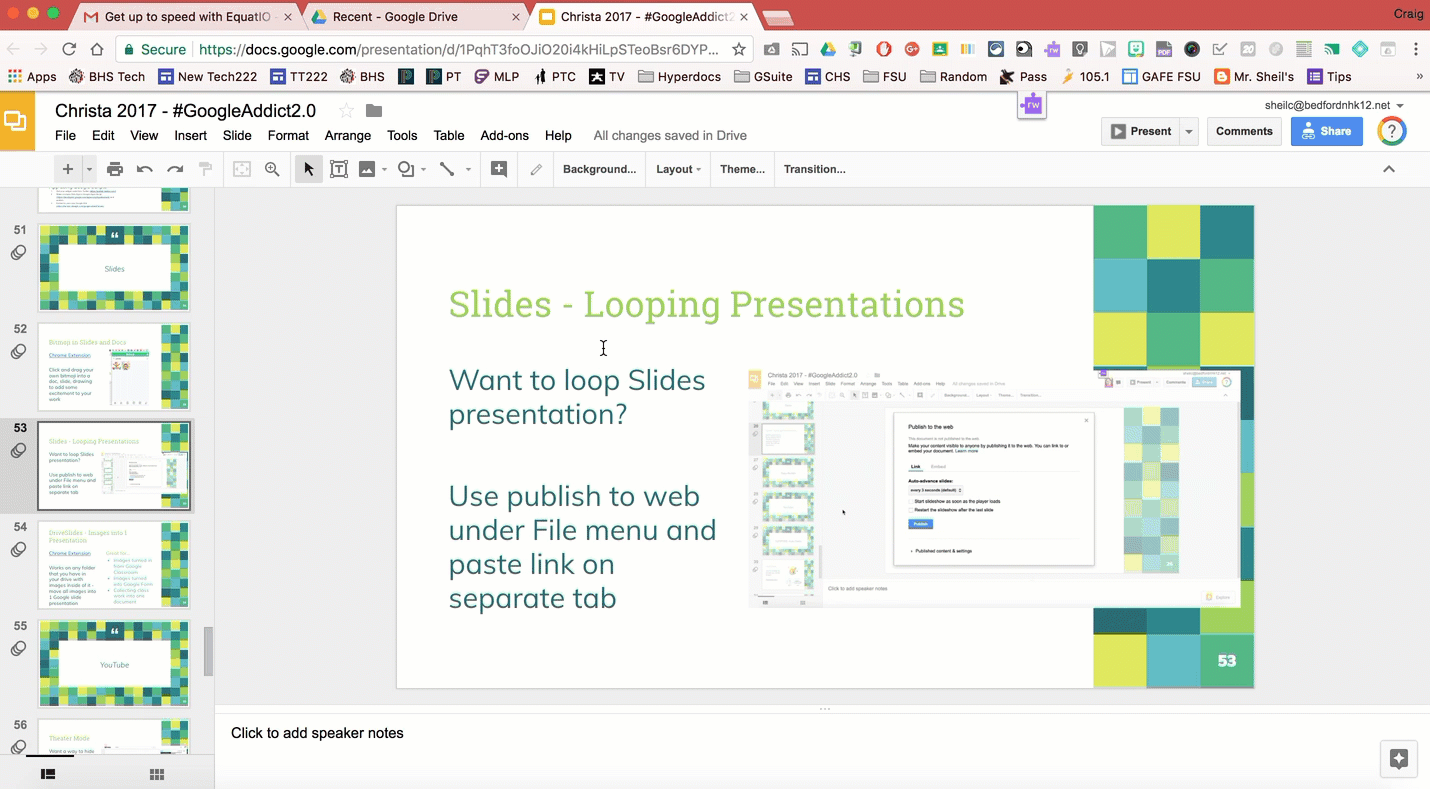Open the new slide dropdown arrow

[89, 169]
